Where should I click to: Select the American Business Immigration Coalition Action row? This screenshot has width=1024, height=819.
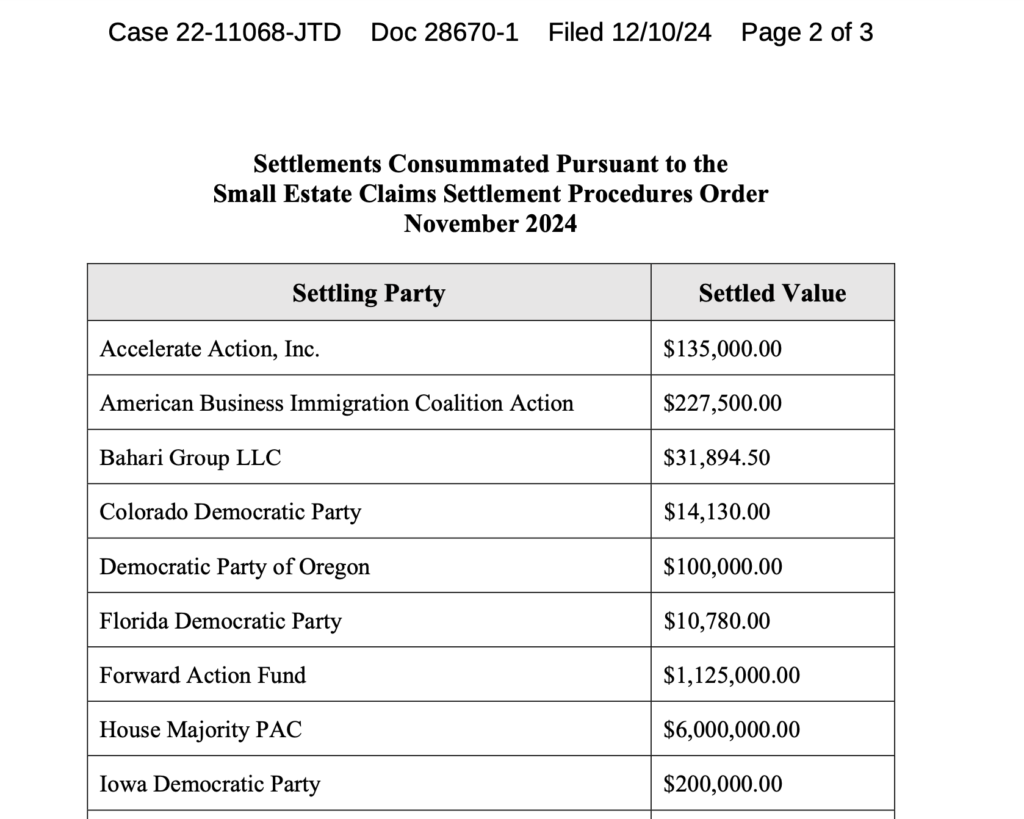[x=336, y=403]
